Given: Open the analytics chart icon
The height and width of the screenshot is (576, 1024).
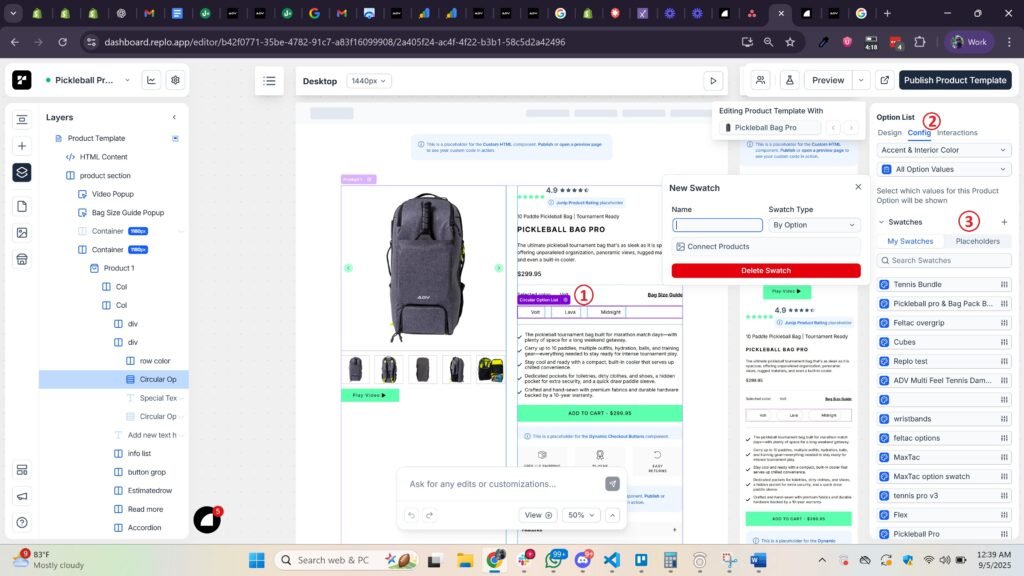Looking at the screenshot, I should click(151, 80).
